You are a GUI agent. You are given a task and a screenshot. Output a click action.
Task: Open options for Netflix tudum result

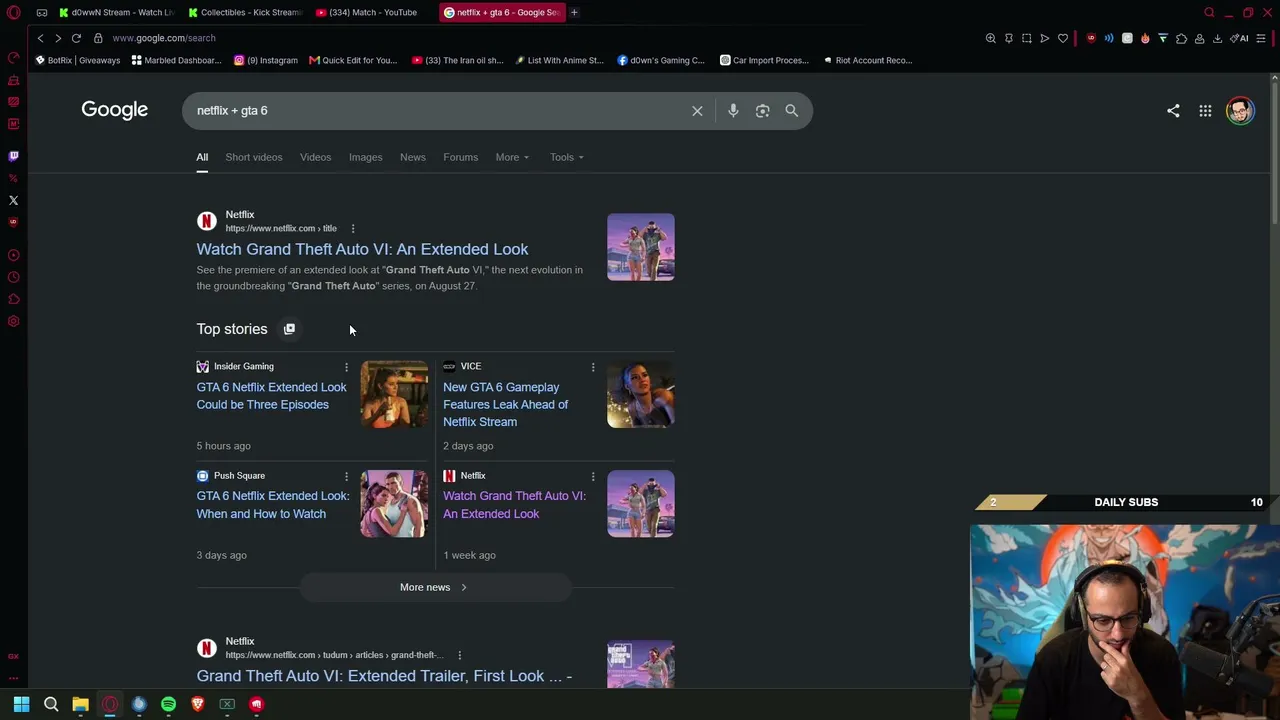(459, 656)
